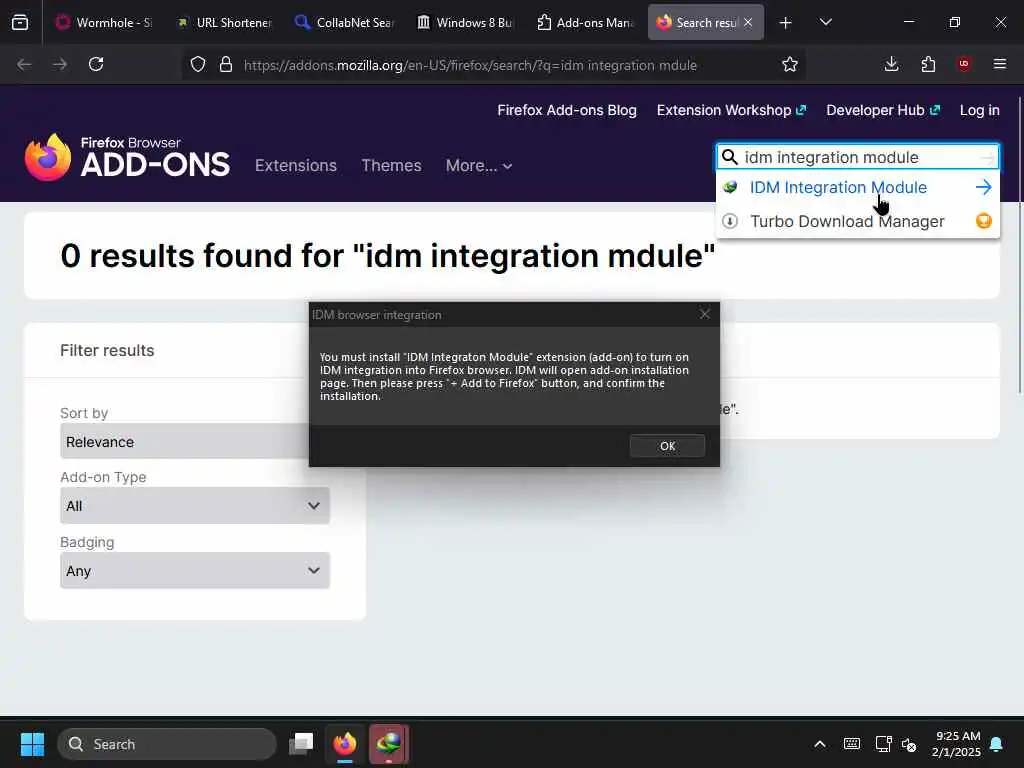The image size is (1024, 768).
Task: Switch to the Windows 8 Builds tab
Action: click(x=465, y=22)
